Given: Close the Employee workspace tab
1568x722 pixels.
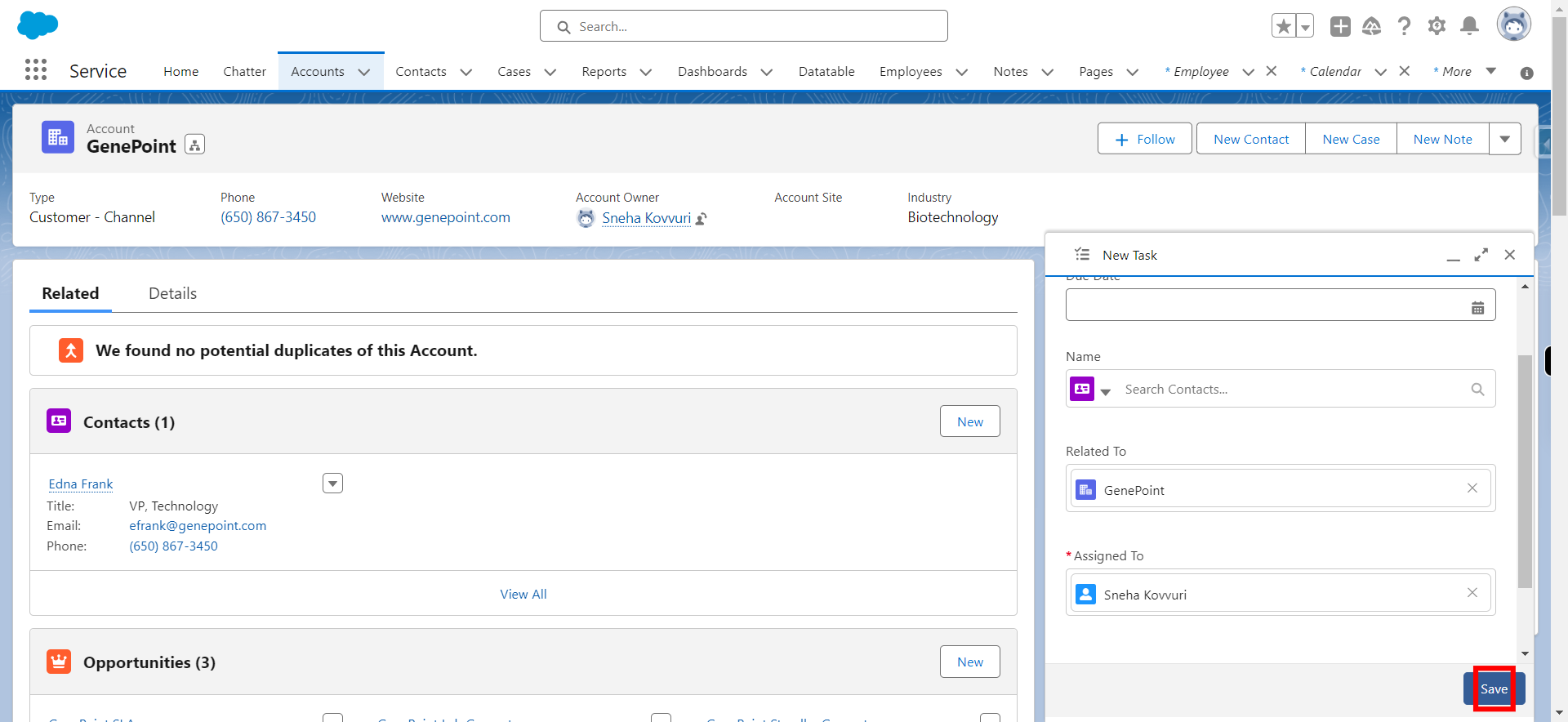Looking at the screenshot, I should tap(1271, 71).
